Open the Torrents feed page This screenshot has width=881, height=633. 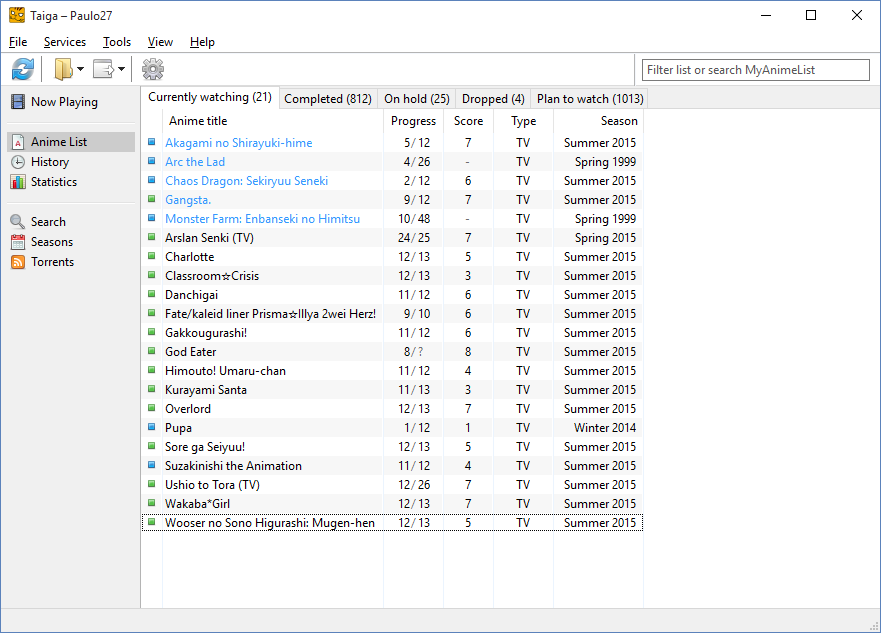pyautogui.click(x=52, y=262)
